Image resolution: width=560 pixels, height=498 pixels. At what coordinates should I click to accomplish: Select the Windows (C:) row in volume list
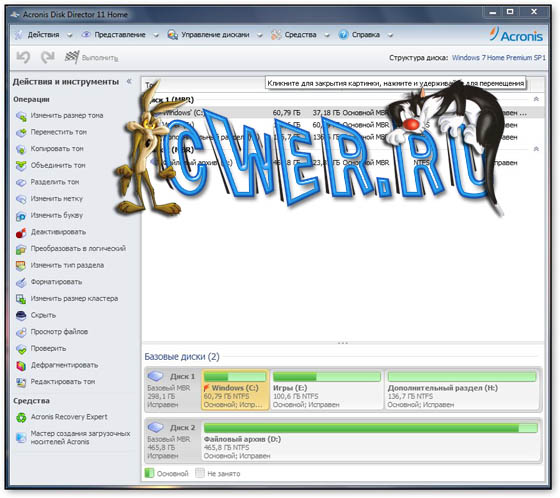pos(344,113)
